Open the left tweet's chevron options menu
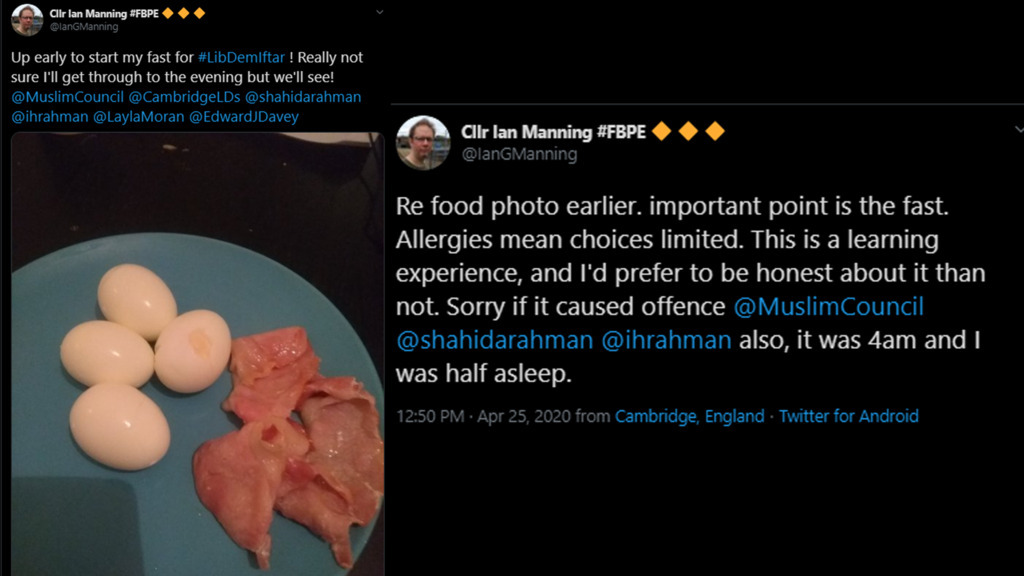This screenshot has height=576, width=1024. coord(379,12)
